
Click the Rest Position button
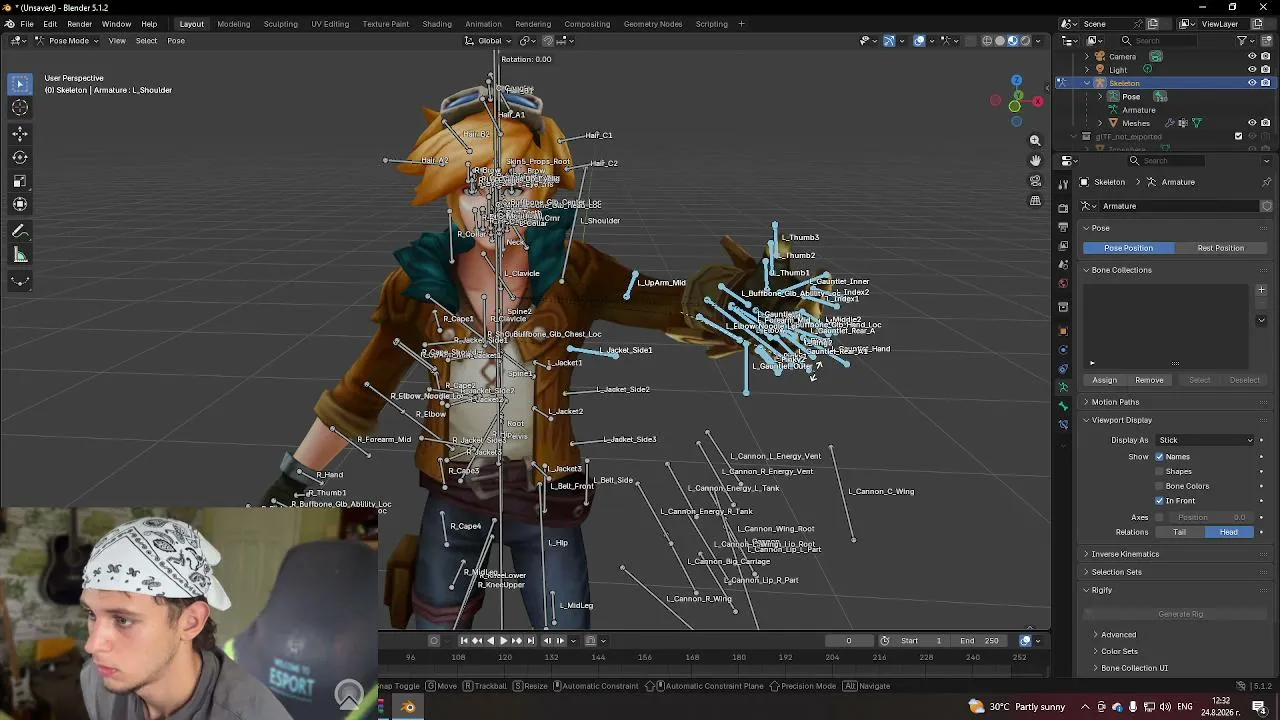pos(1220,248)
